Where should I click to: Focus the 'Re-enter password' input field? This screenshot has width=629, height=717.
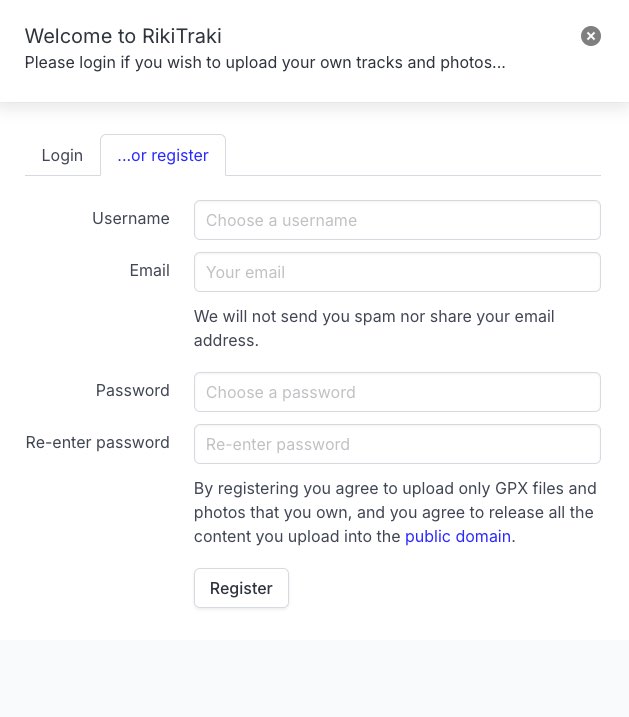[397, 444]
